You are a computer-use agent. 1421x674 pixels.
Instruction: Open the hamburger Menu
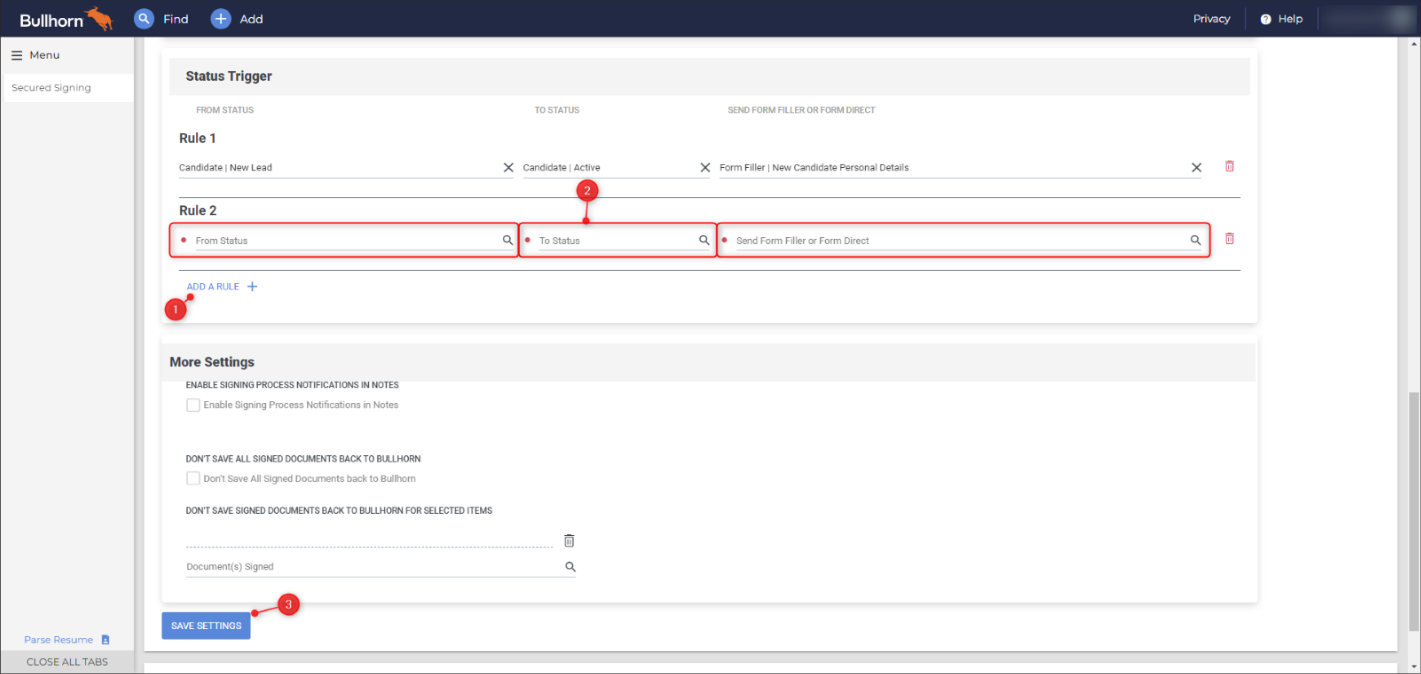[17, 55]
